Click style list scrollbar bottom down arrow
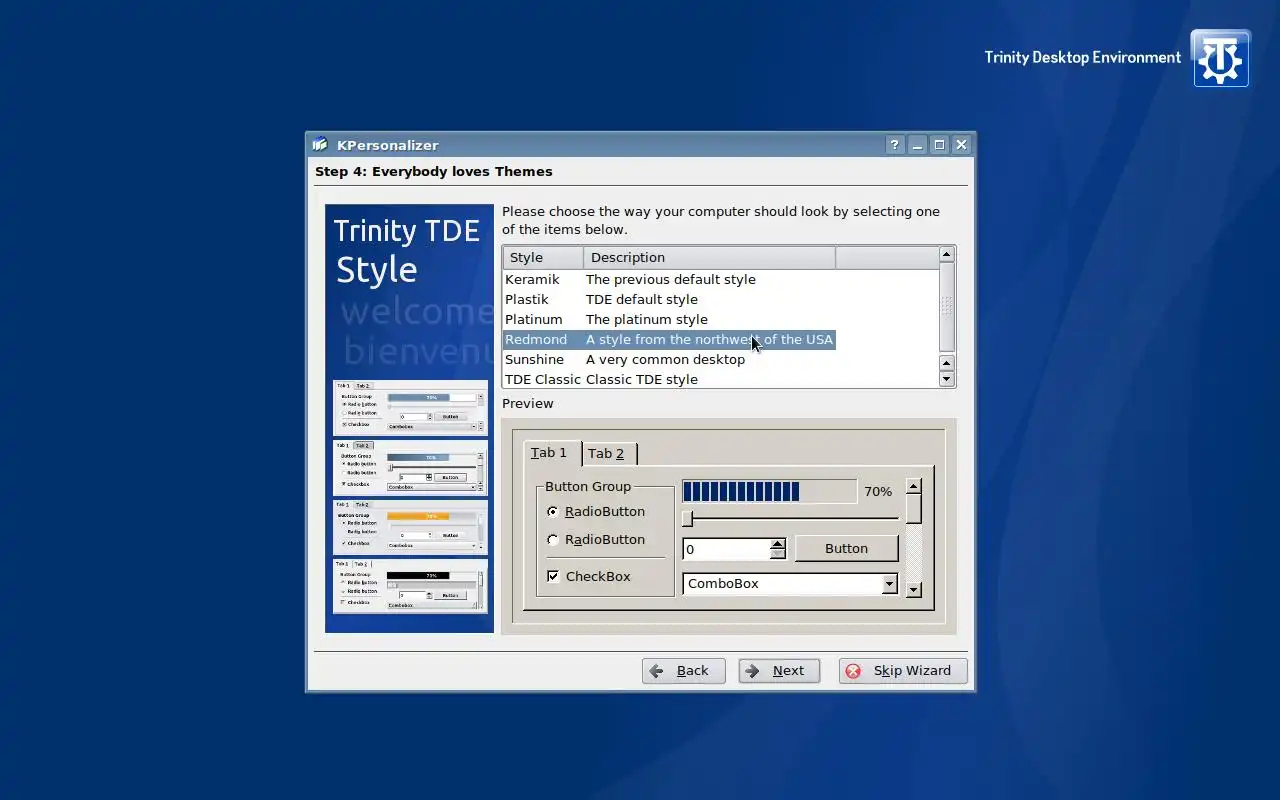This screenshot has width=1280, height=800. [946, 379]
